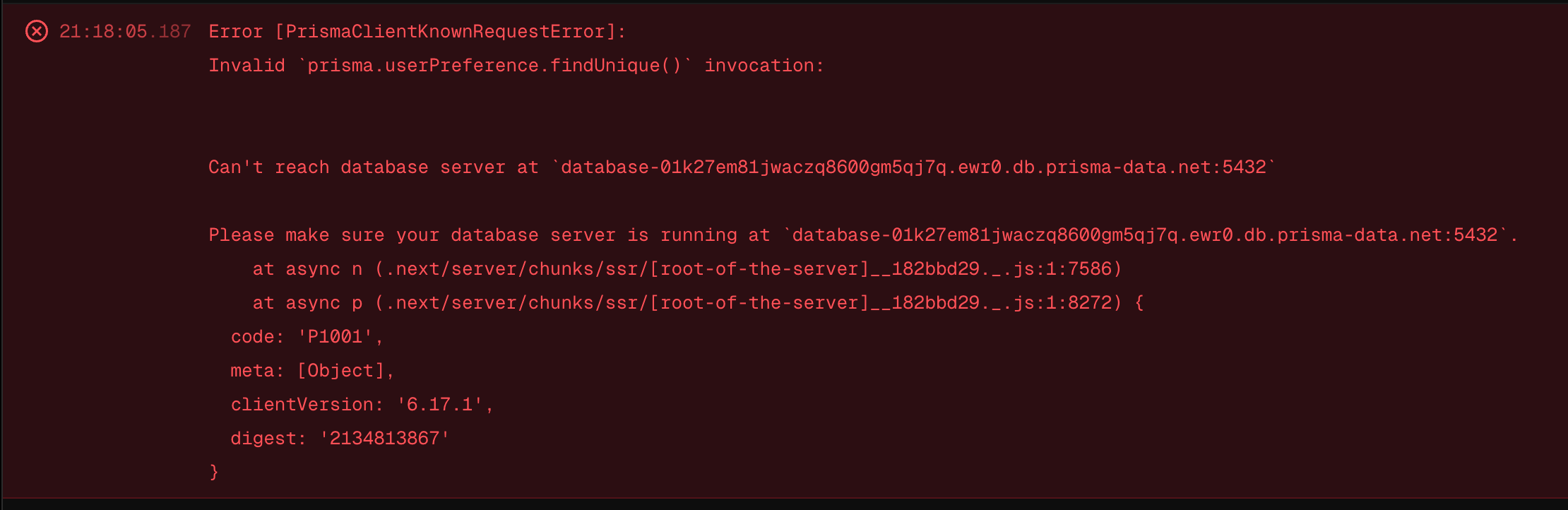
Task: Click the "Please make sure your database" text
Action: point(373,235)
